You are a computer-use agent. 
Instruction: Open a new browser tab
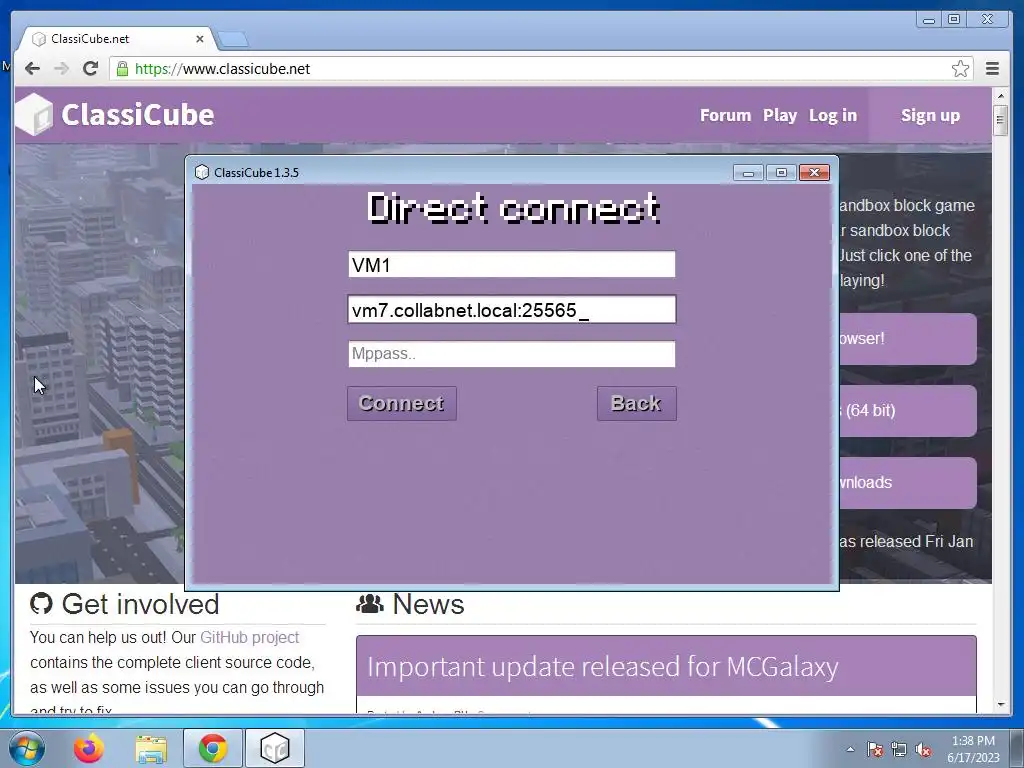click(233, 39)
